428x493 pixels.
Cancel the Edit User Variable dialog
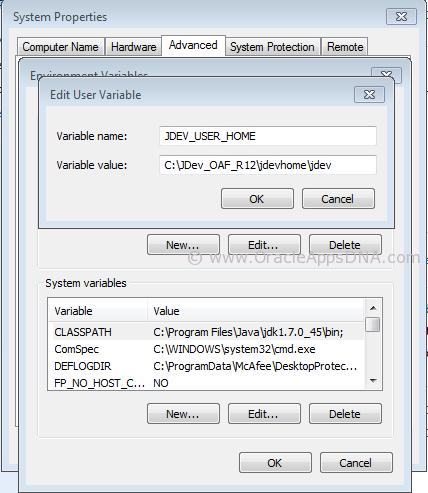tap(338, 199)
